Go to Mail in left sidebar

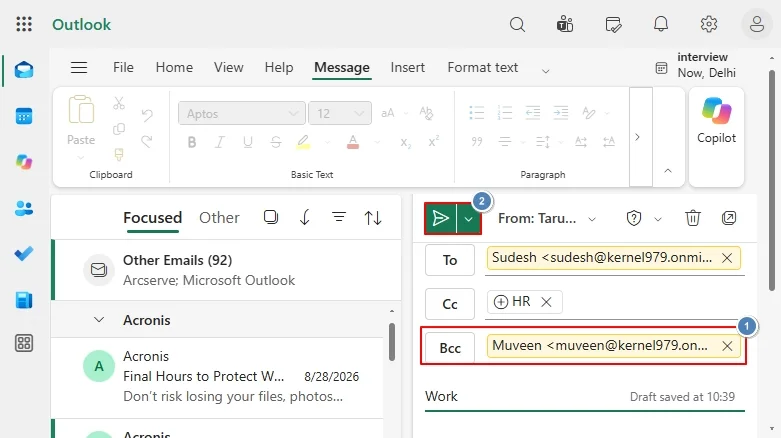tap(24, 70)
